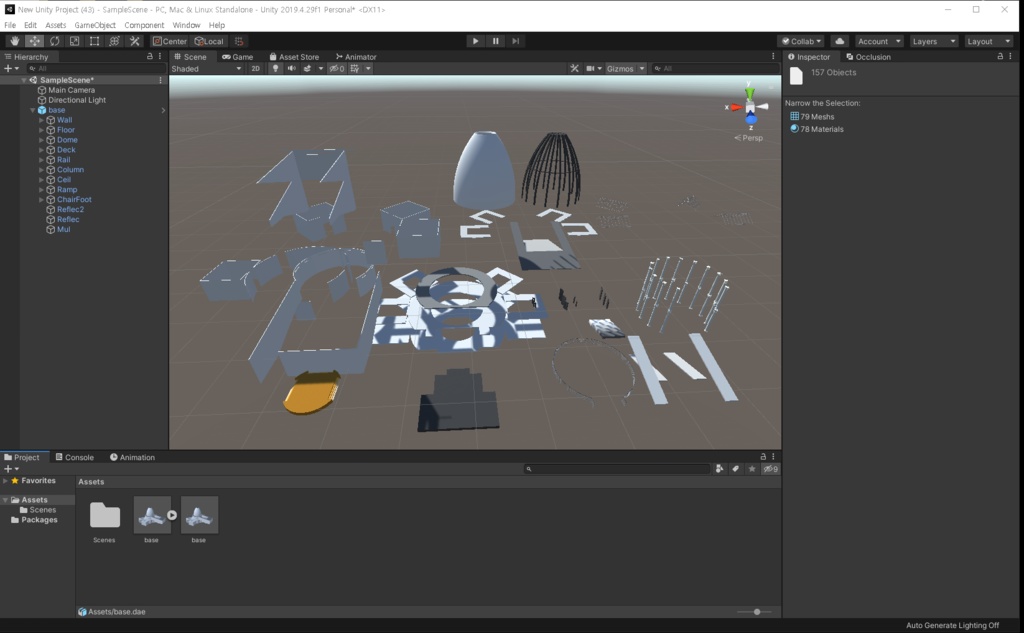Viewport: 1024px width, 633px height.
Task: Select the base thumbnail in the Assets panel
Action: (x=153, y=515)
